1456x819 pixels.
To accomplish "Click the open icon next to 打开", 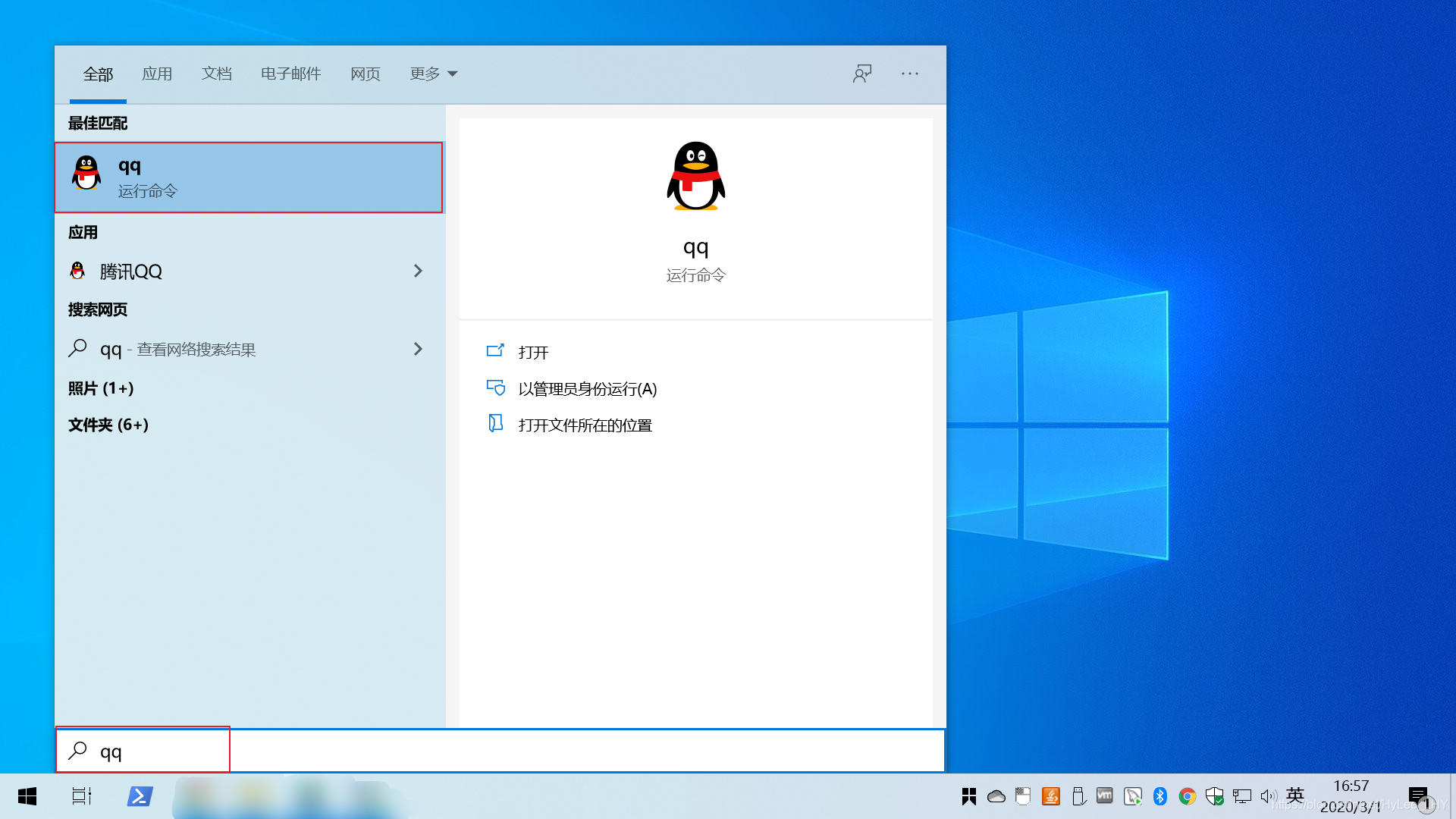I will click(495, 350).
